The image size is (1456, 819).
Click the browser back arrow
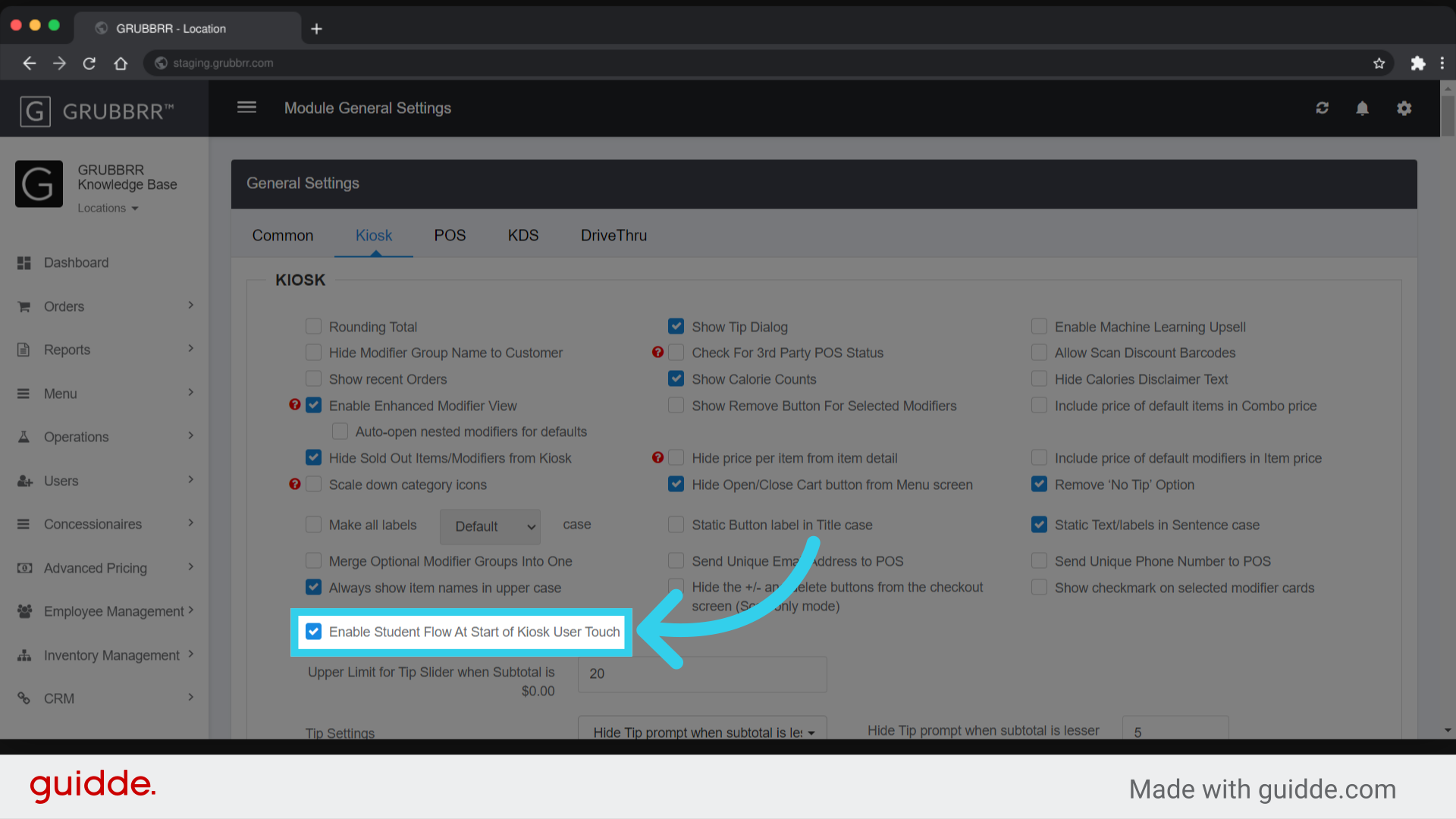click(29, 63)
